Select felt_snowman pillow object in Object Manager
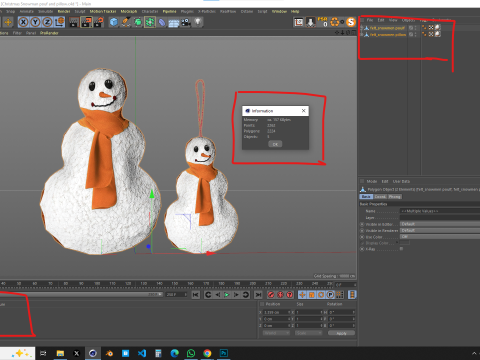480x360 pixels. (x=388, y=34)
